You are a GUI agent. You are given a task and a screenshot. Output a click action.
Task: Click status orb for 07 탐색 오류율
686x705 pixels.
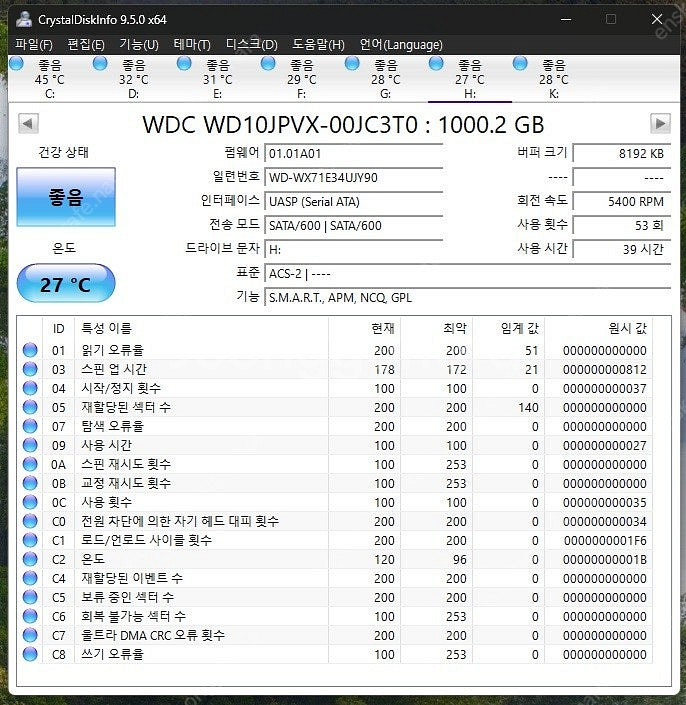30,426
